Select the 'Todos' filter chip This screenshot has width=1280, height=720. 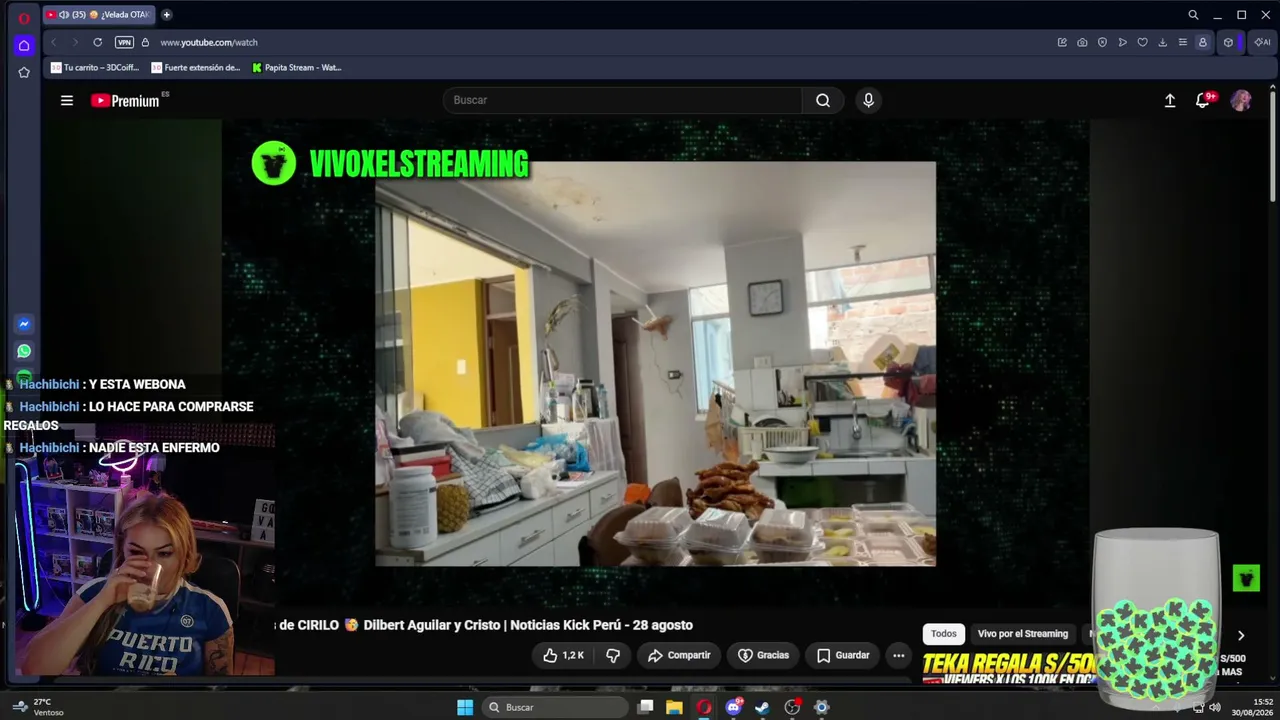pos(944,634)
